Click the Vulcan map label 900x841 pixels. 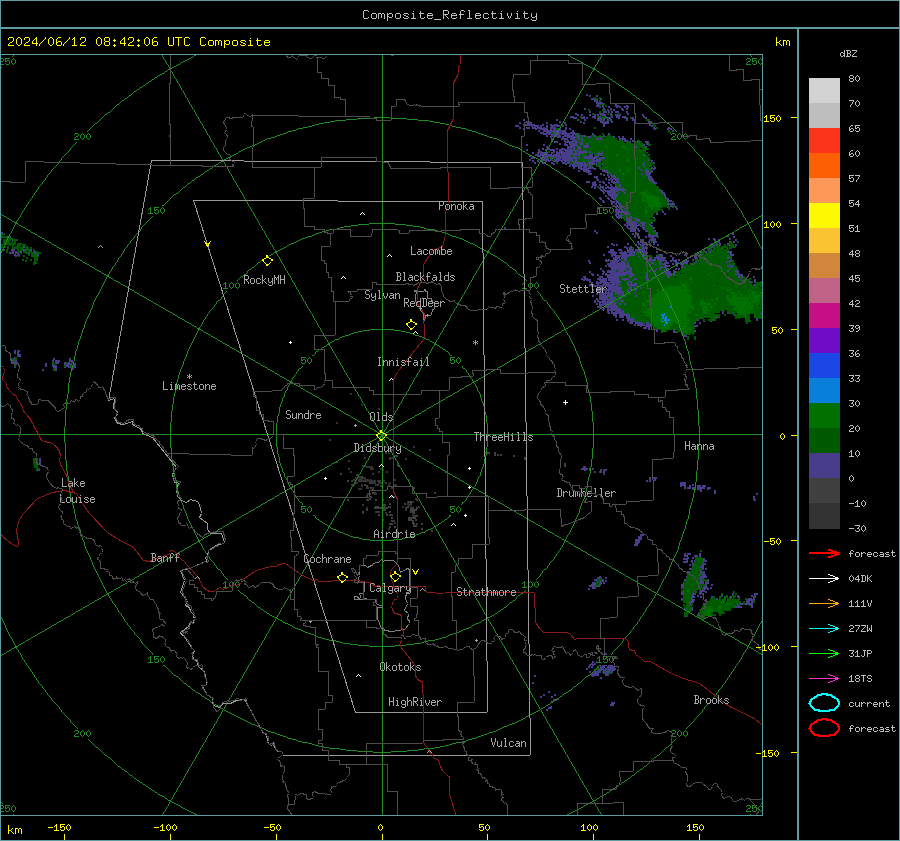[x=508, y=743]
